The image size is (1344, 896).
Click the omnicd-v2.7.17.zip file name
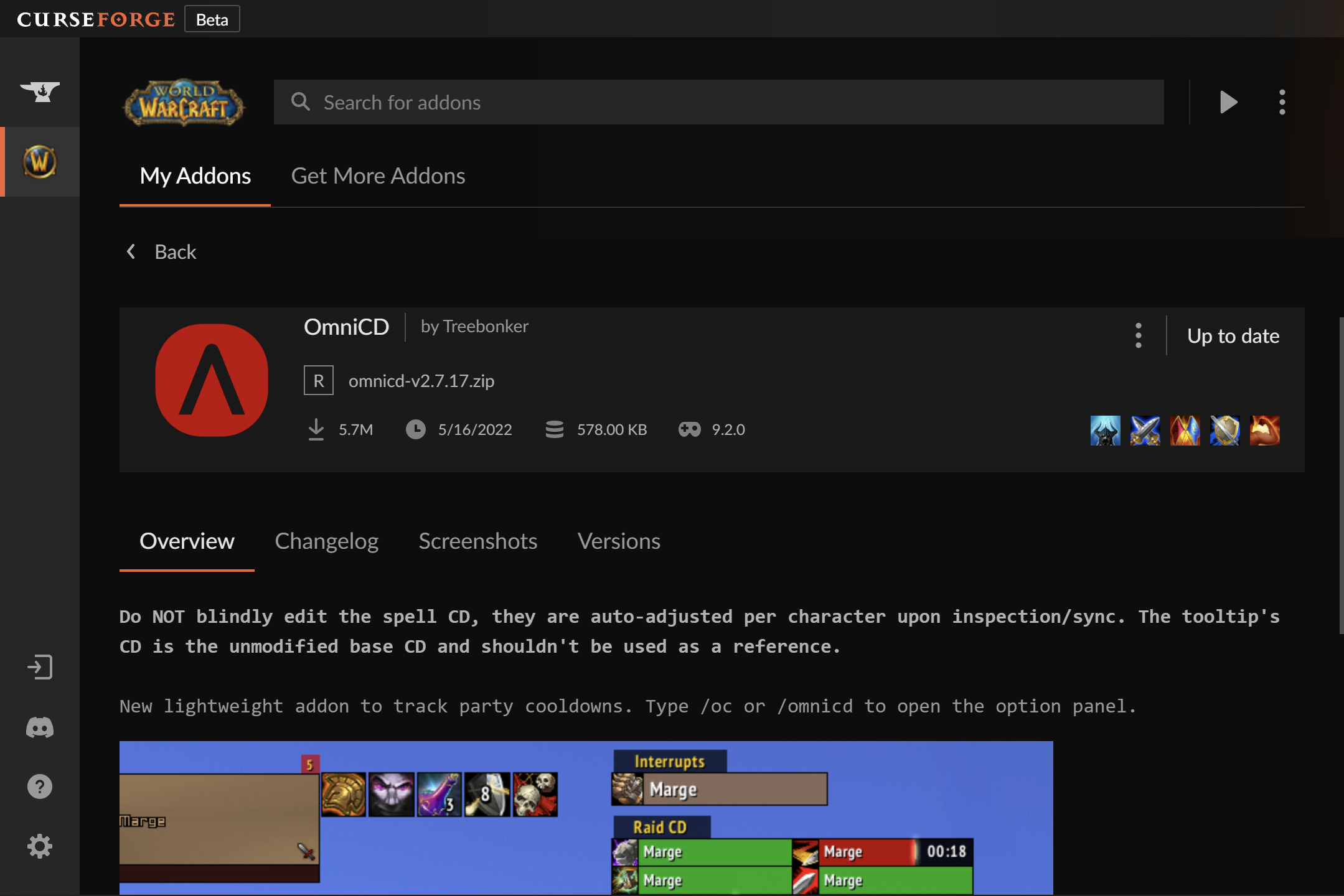pyautogui.click(x=421, y=381)
